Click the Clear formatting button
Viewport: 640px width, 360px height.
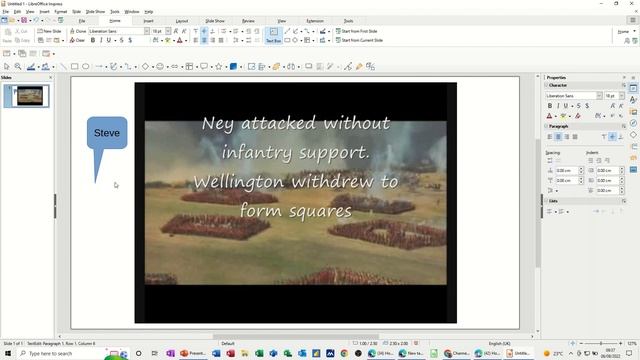[77, 40]
